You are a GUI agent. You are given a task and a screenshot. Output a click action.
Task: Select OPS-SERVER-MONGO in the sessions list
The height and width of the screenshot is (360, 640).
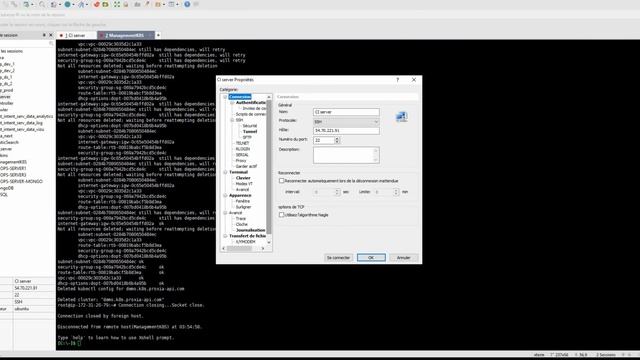[21, 181]
